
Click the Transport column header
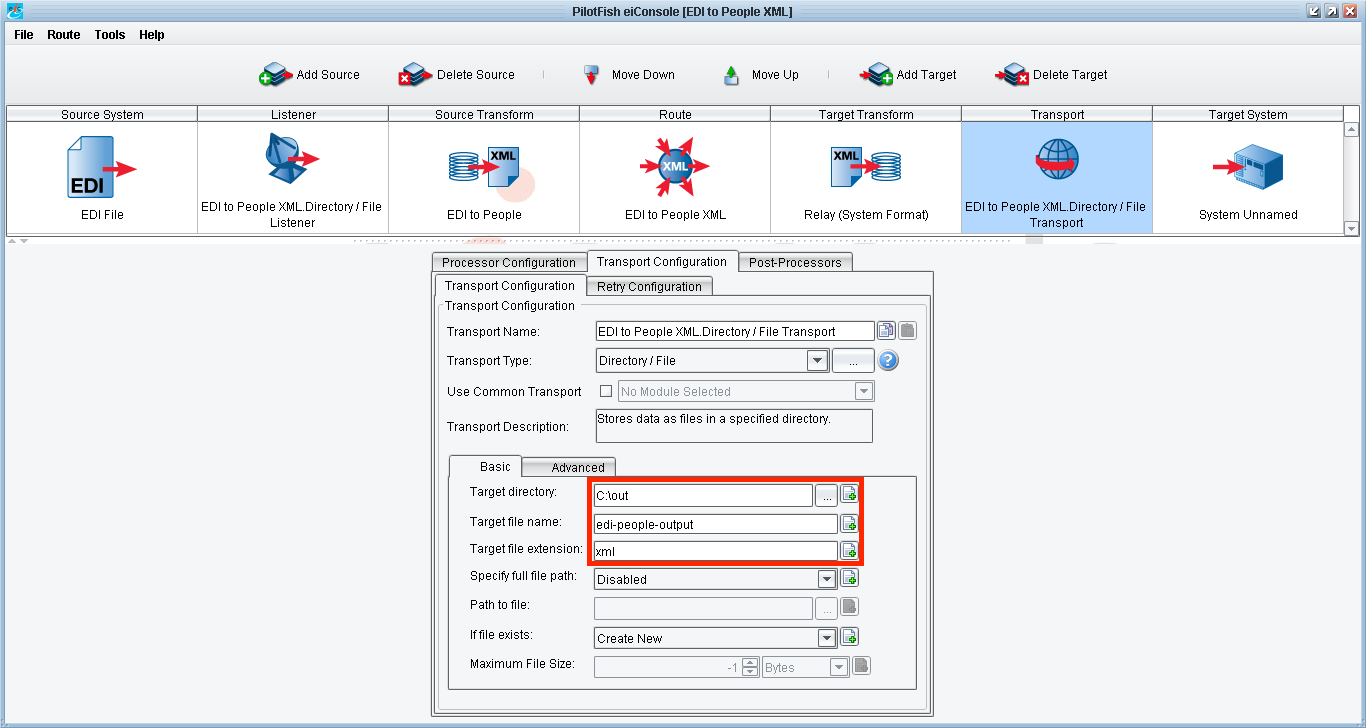(x=1057, y=114)
